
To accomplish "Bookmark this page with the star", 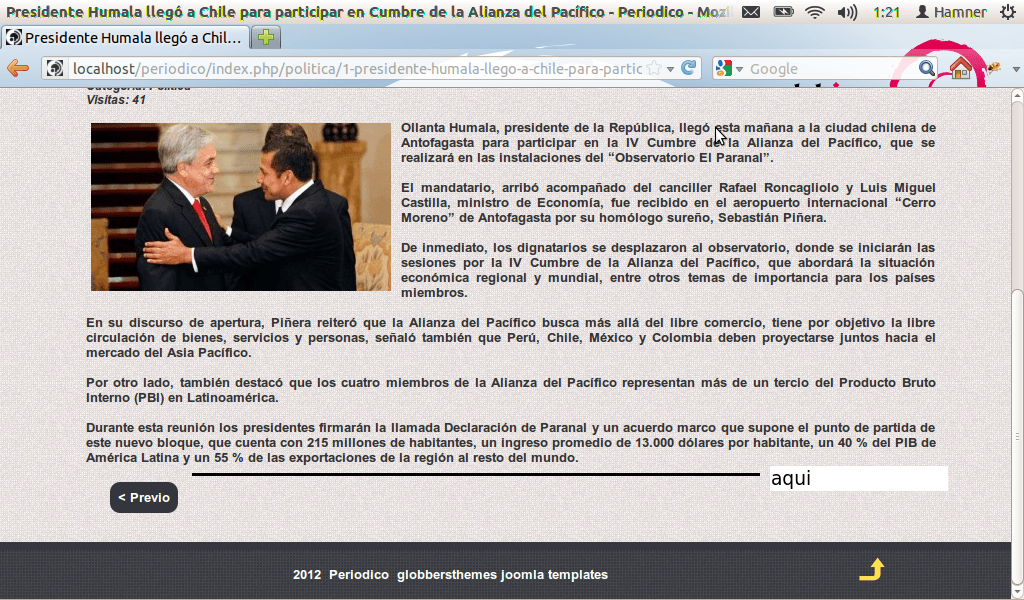I will coord(654,68).
